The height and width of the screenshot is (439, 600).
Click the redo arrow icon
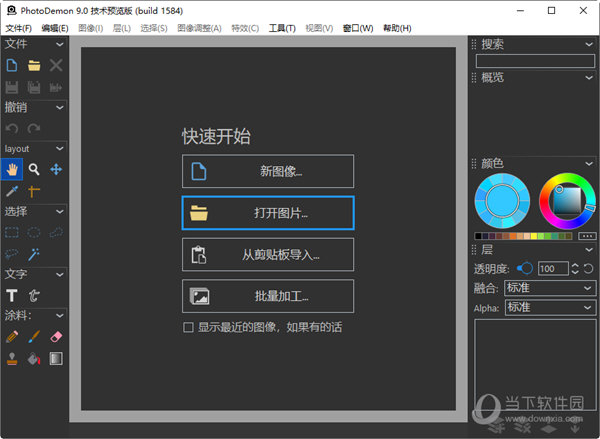34,129
